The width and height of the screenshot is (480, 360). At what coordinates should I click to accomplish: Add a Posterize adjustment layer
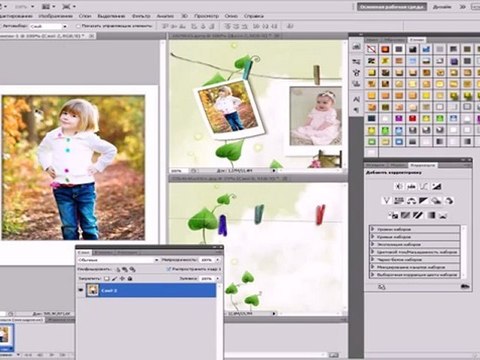pyautogui.click(x=406, y=215)
